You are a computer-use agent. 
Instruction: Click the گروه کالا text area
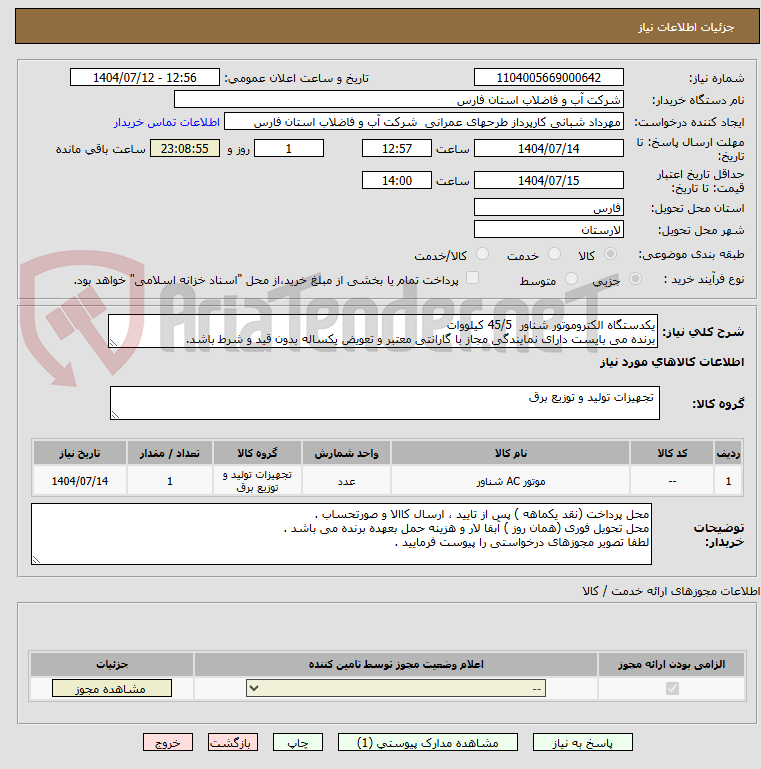pos(384,403)
